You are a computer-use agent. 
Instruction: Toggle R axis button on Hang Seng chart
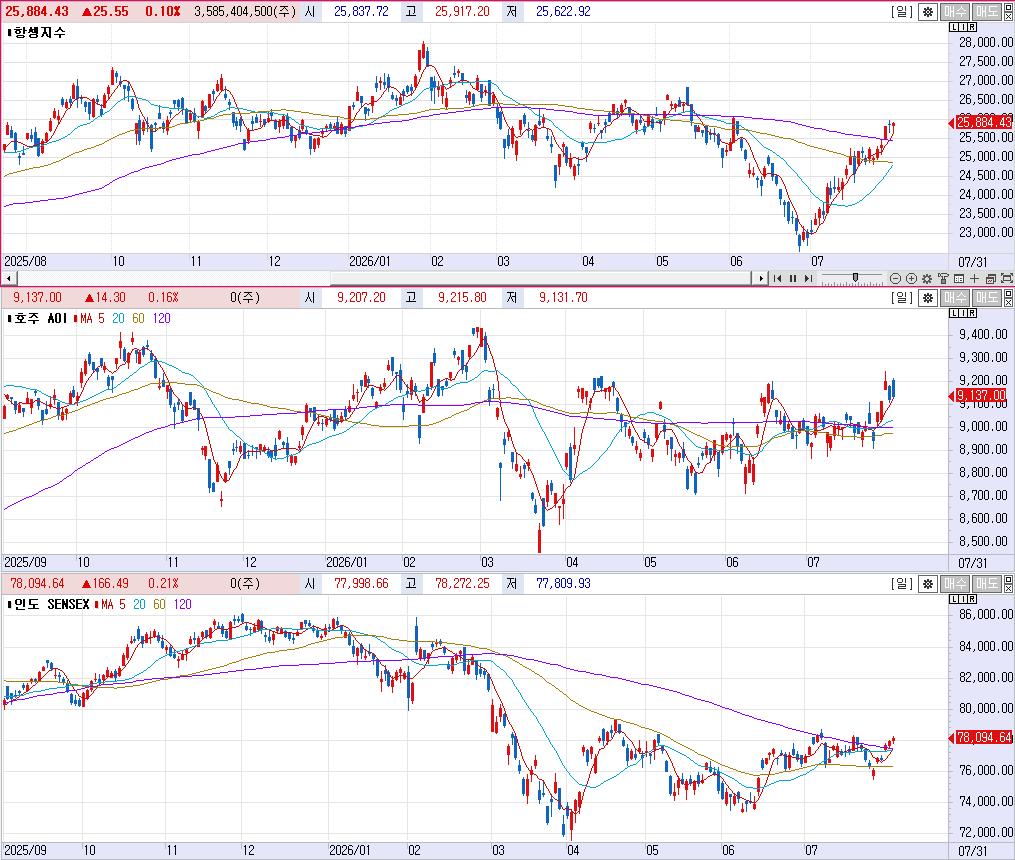972,27
